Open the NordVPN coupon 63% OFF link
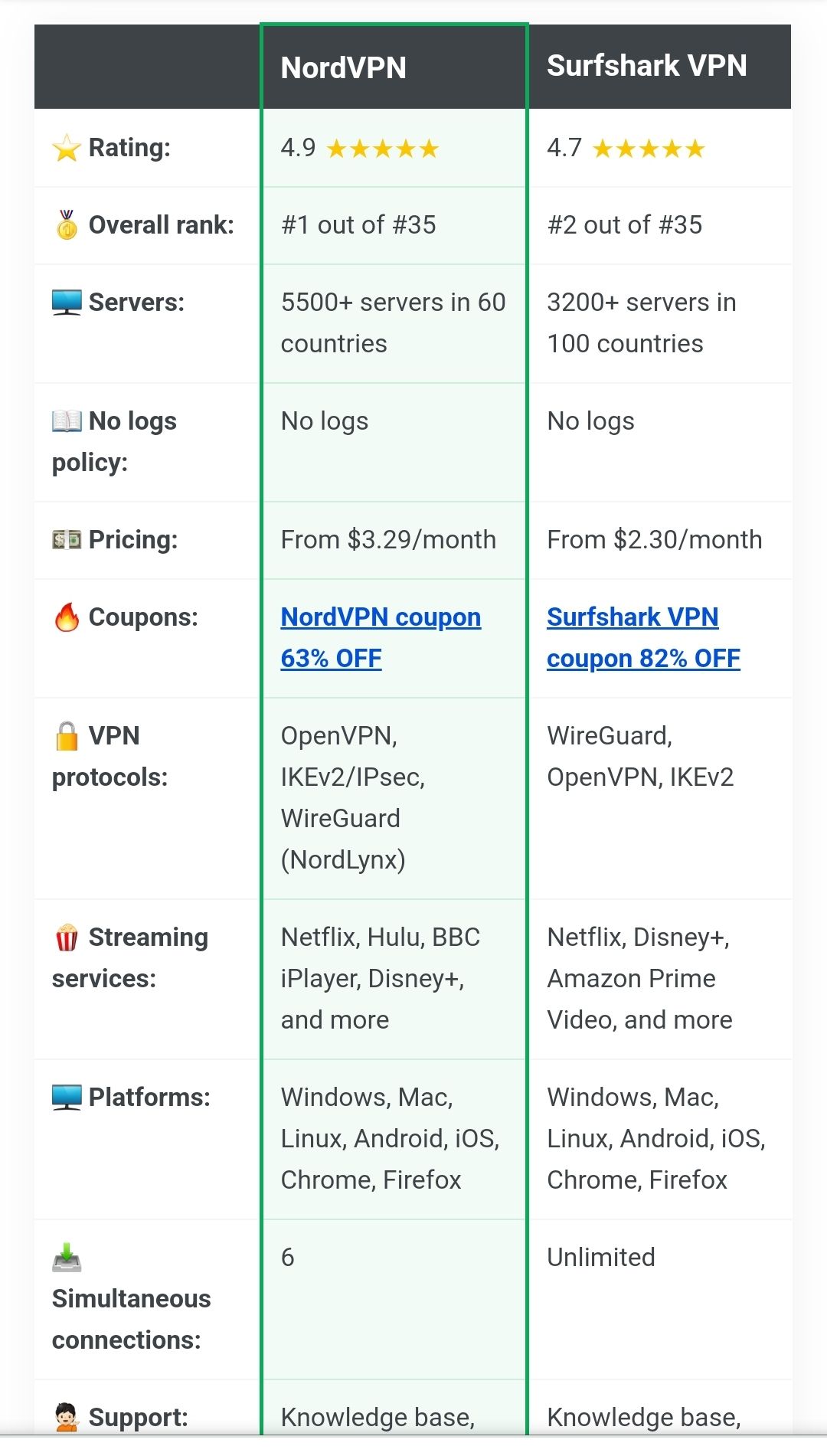The width and height of the screenshot is (827, 1456). [x=381, y=637]
